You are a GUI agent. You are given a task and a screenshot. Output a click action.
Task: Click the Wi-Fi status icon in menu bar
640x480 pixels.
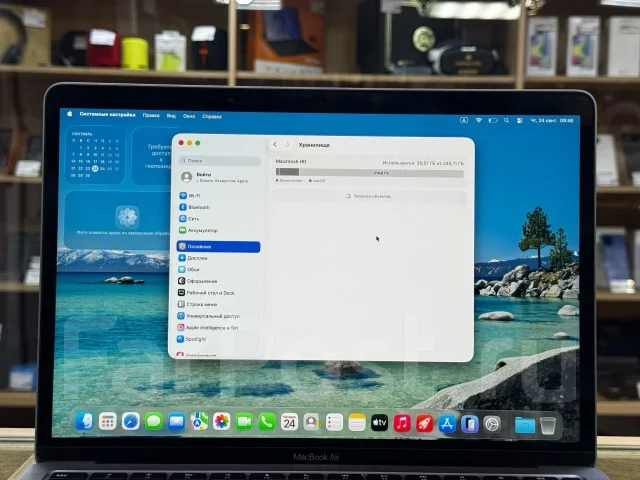point(479,120)
